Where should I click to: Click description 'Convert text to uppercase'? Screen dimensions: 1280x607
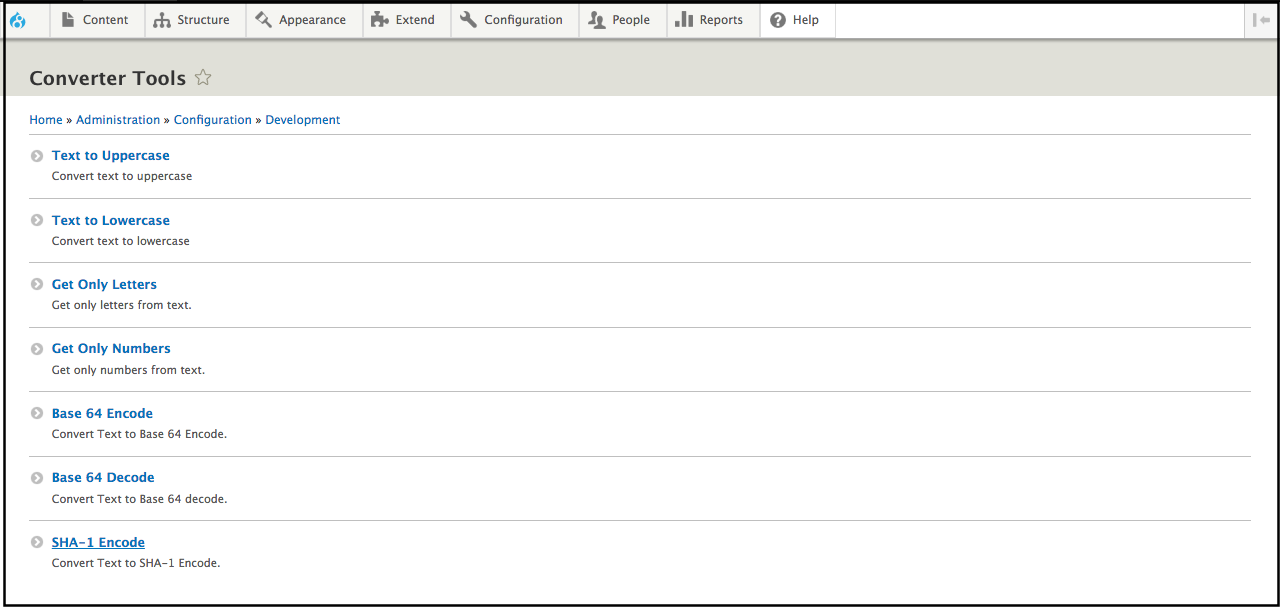tap(122, 176)
